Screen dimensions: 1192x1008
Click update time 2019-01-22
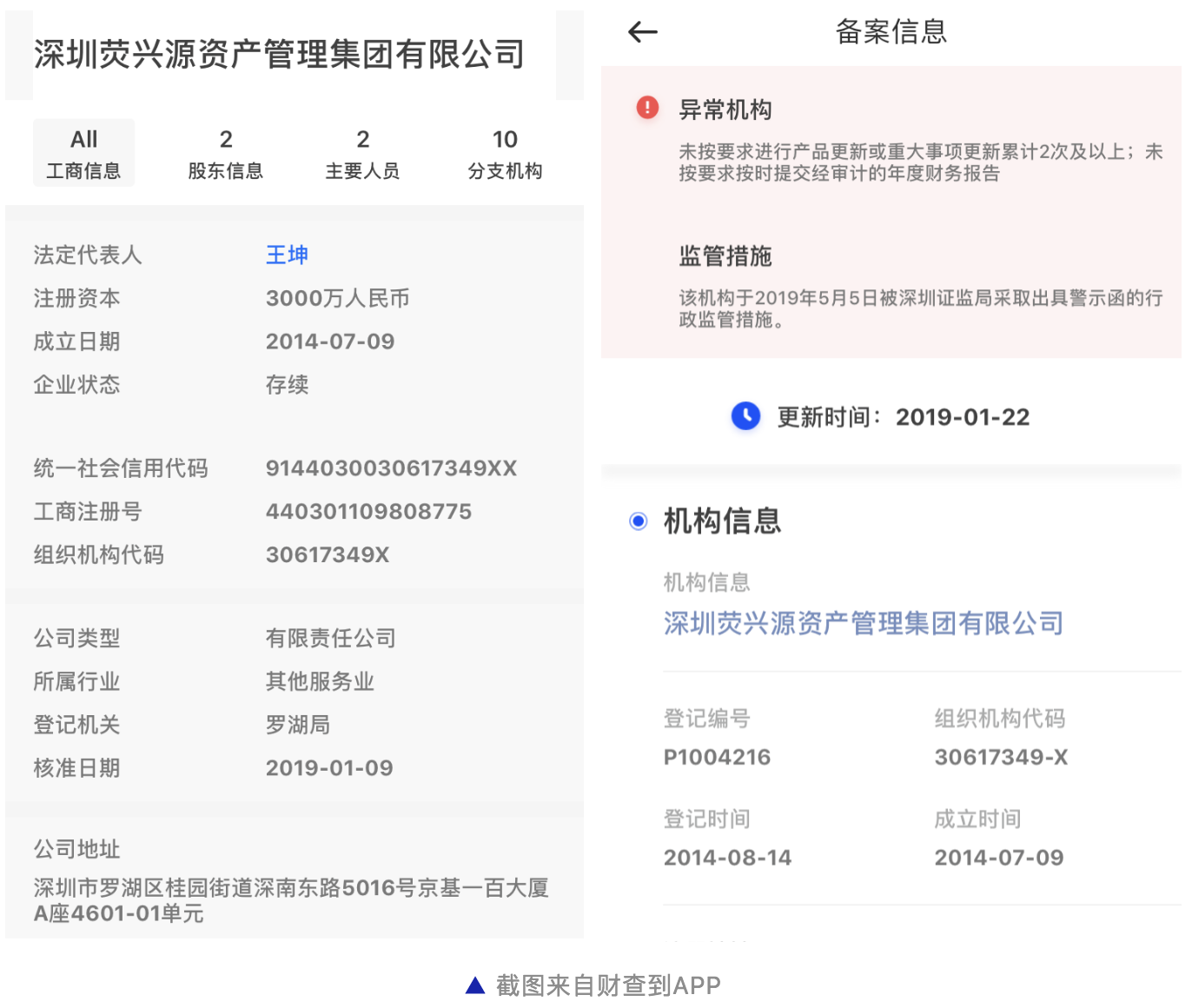click(x=963, y=417)
